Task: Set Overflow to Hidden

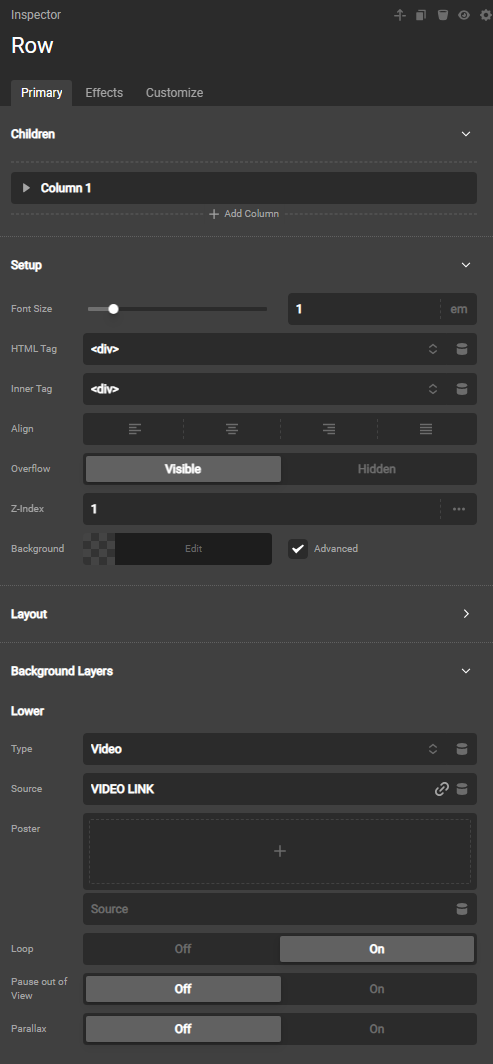Action: click(x=377, y=469)
